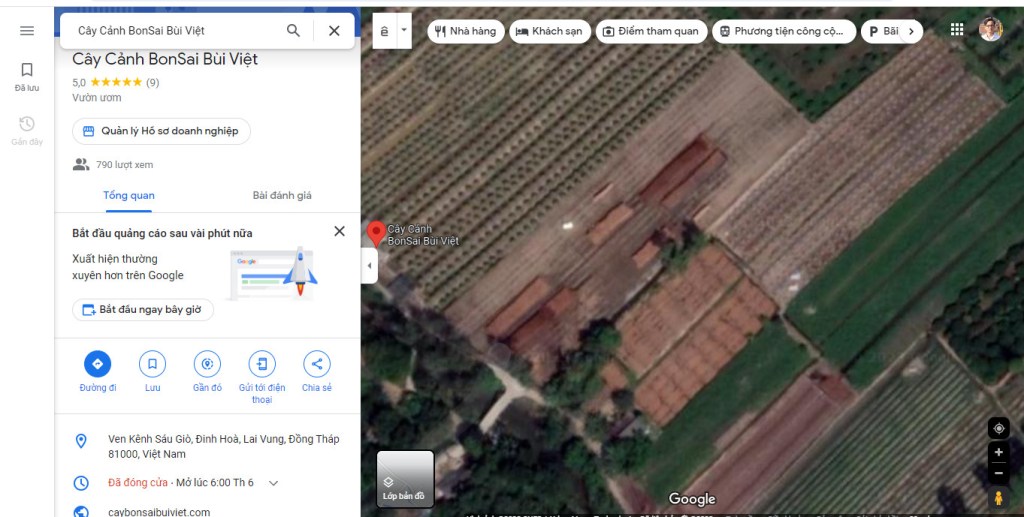
Task: Switch to the Bài đánh giá tab
Action: (282, 195)
